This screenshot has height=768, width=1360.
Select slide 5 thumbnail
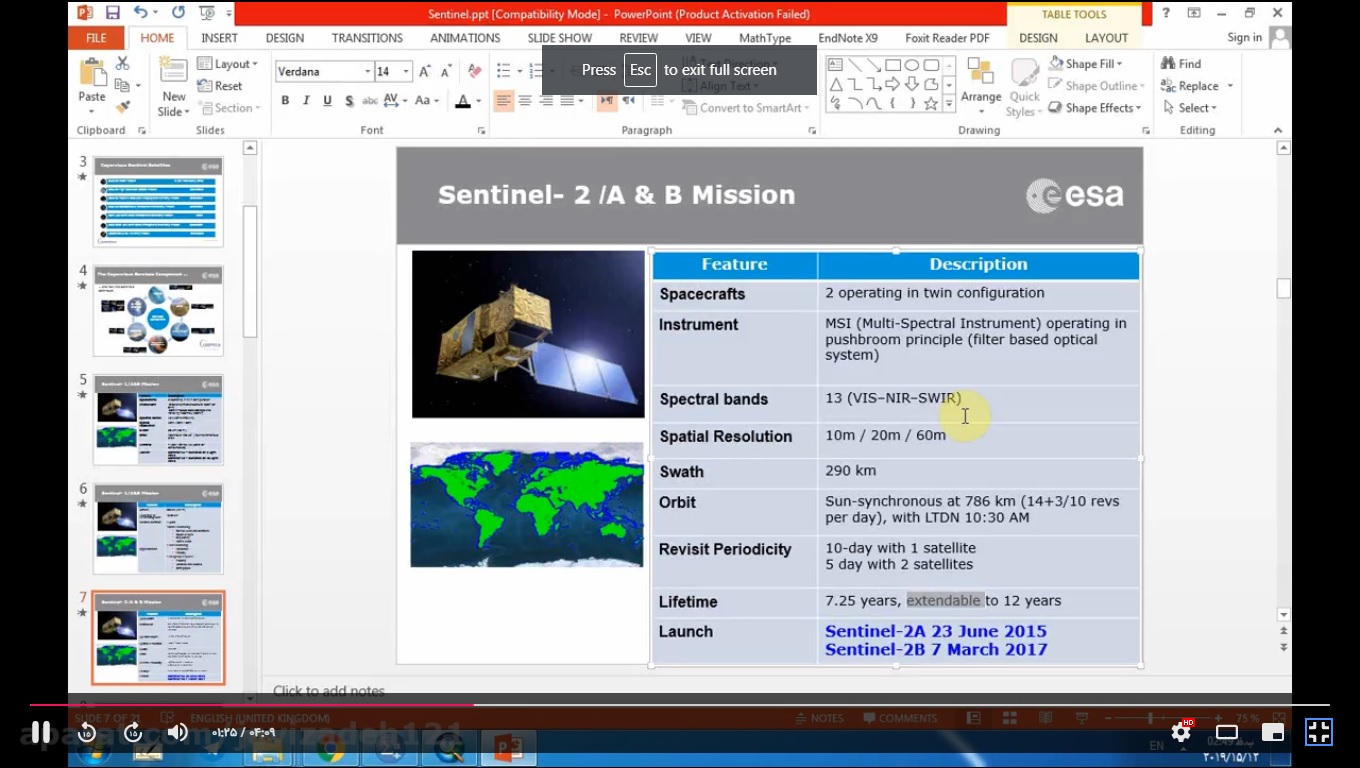pyautogui.click(x=158, y=420)
